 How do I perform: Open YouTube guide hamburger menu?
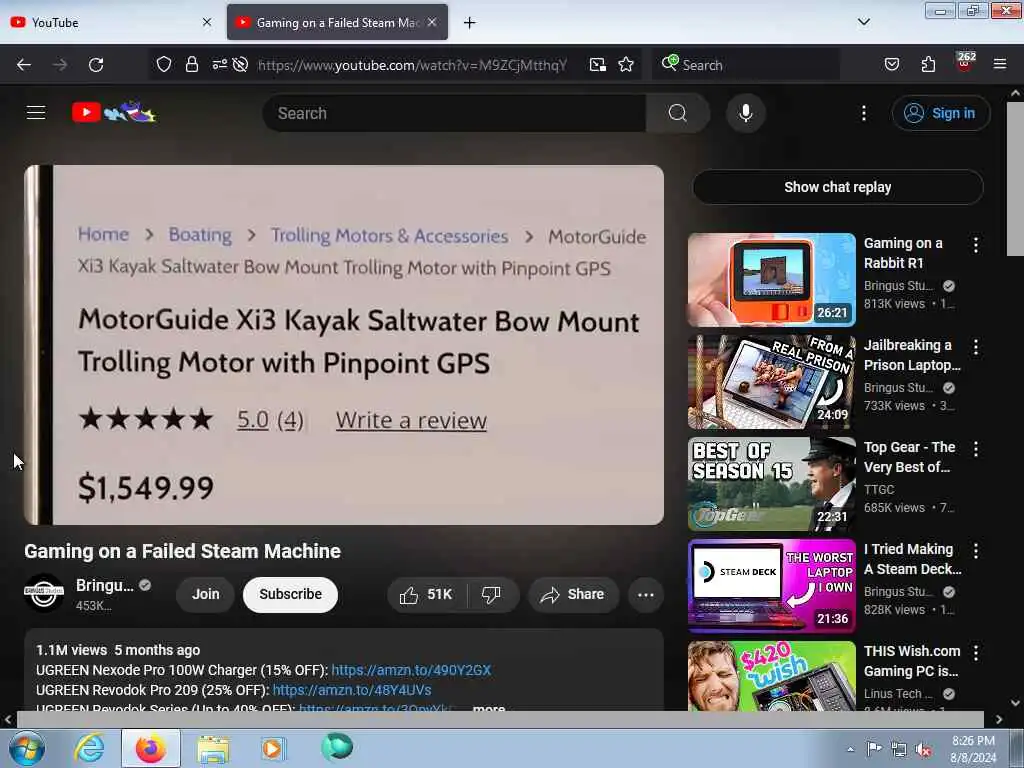pos(36,113)
